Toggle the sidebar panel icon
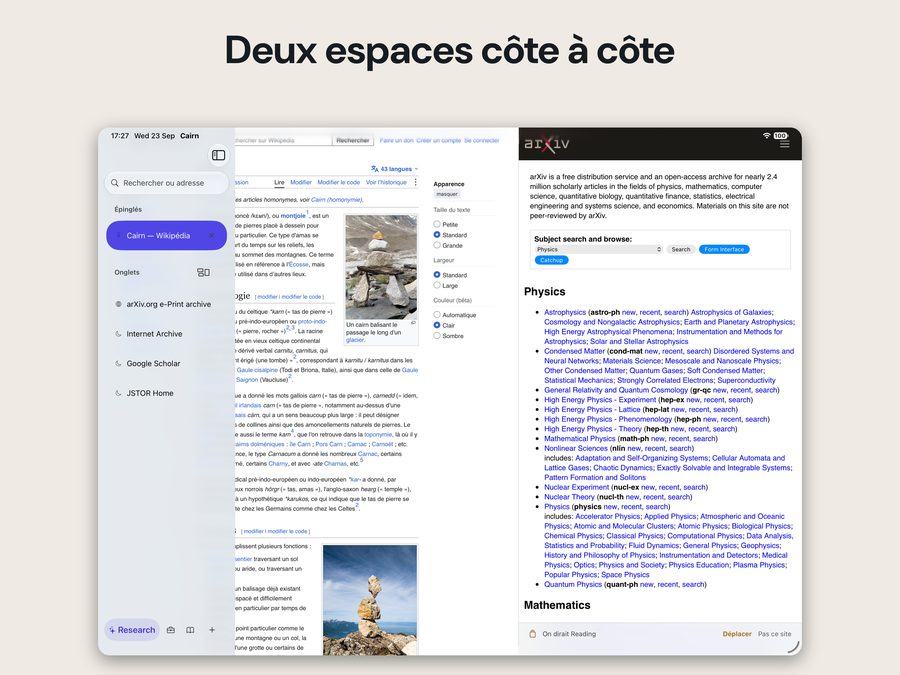 pyautogui.click(x=218, y=155)
